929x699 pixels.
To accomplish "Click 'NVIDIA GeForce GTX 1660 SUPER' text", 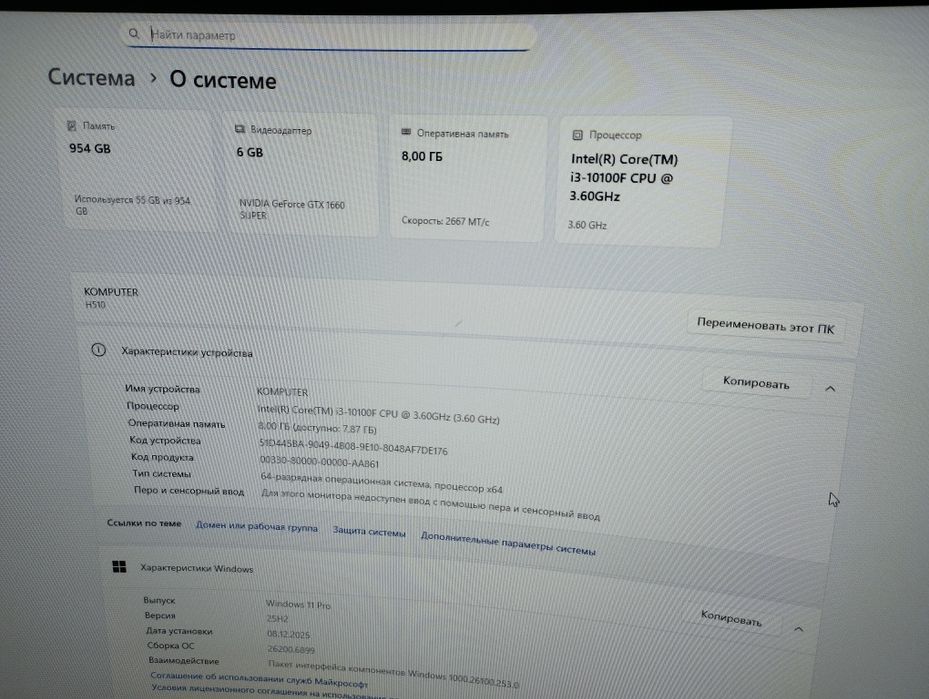I will pyautogui.click(x=291, y=209).
